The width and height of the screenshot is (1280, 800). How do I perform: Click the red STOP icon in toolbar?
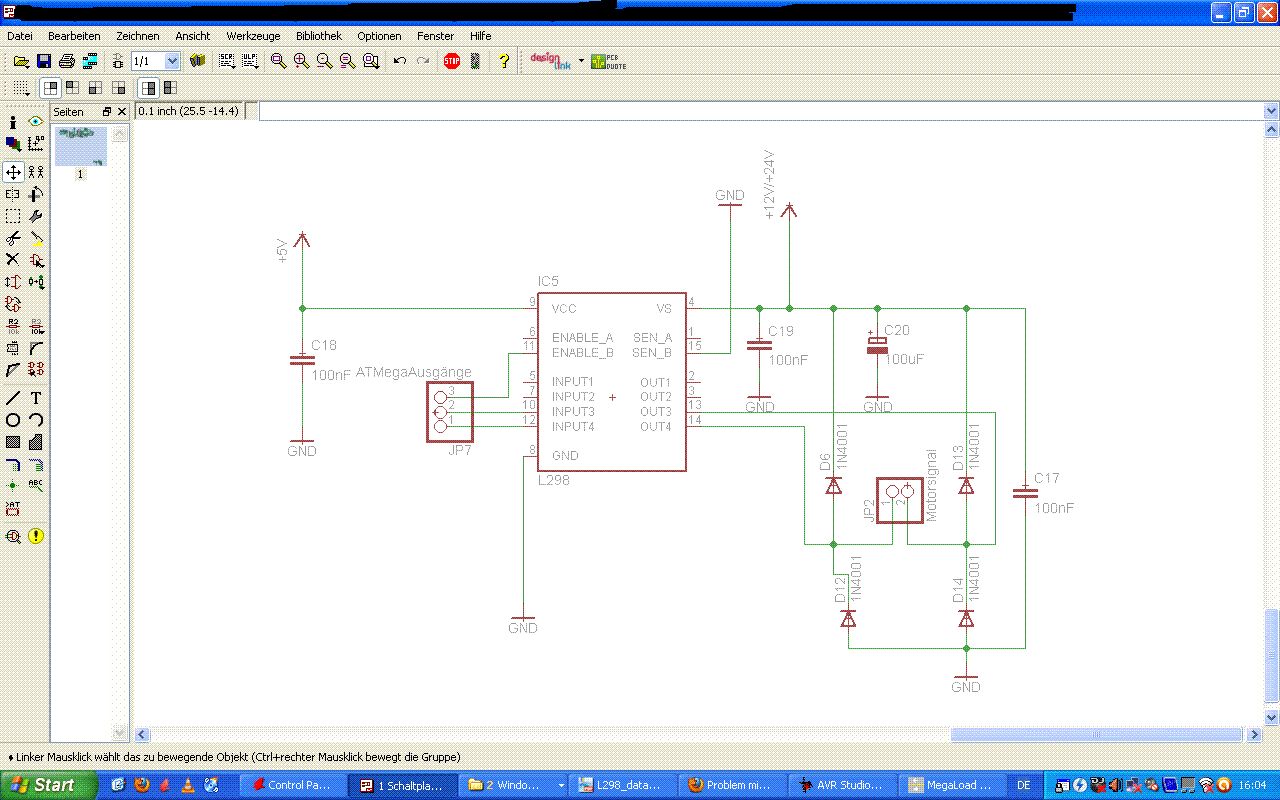(x=452, y=61)
